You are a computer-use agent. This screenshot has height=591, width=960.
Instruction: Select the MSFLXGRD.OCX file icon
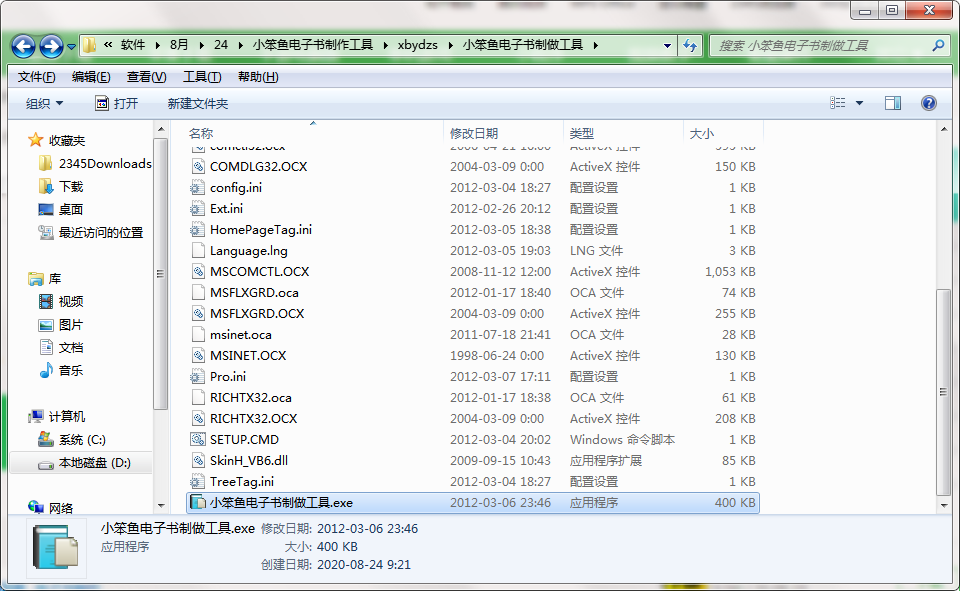pyautogui.click(x=198, y=314)
